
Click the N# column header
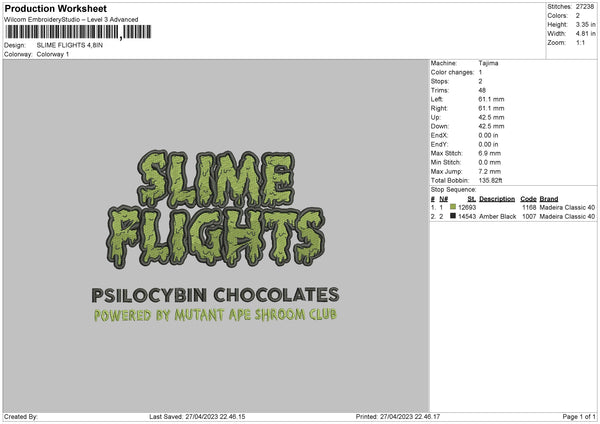tap(443, 199)
